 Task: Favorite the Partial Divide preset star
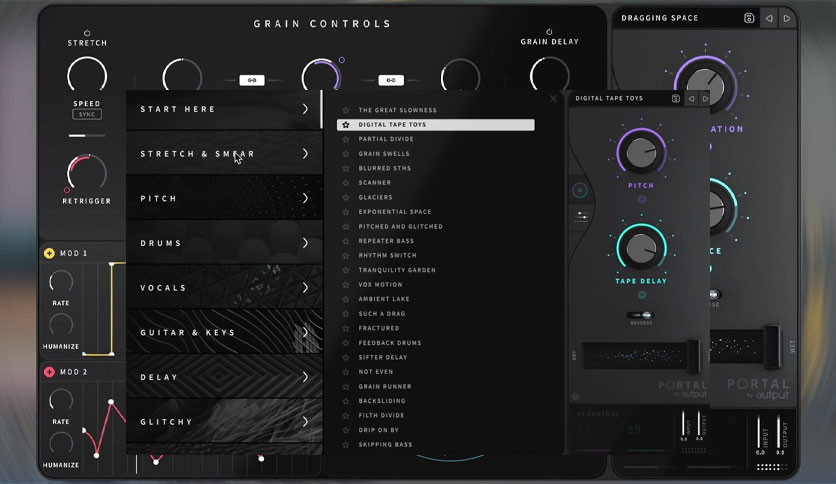(x=346, y=139)
